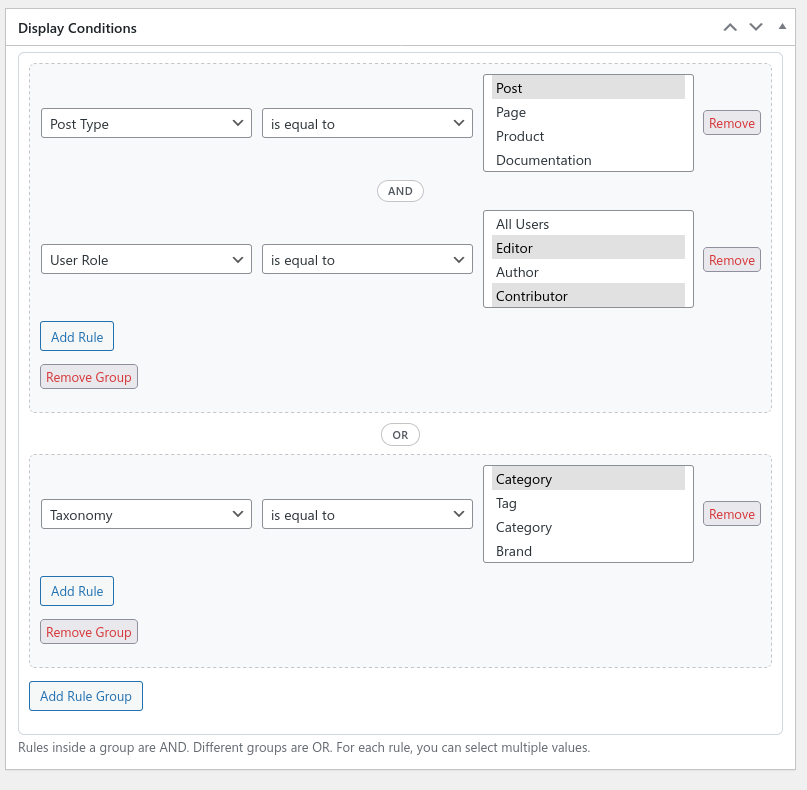Select Contributor in role list
This screenshot has height=790, width=807.
pos(588,296)
